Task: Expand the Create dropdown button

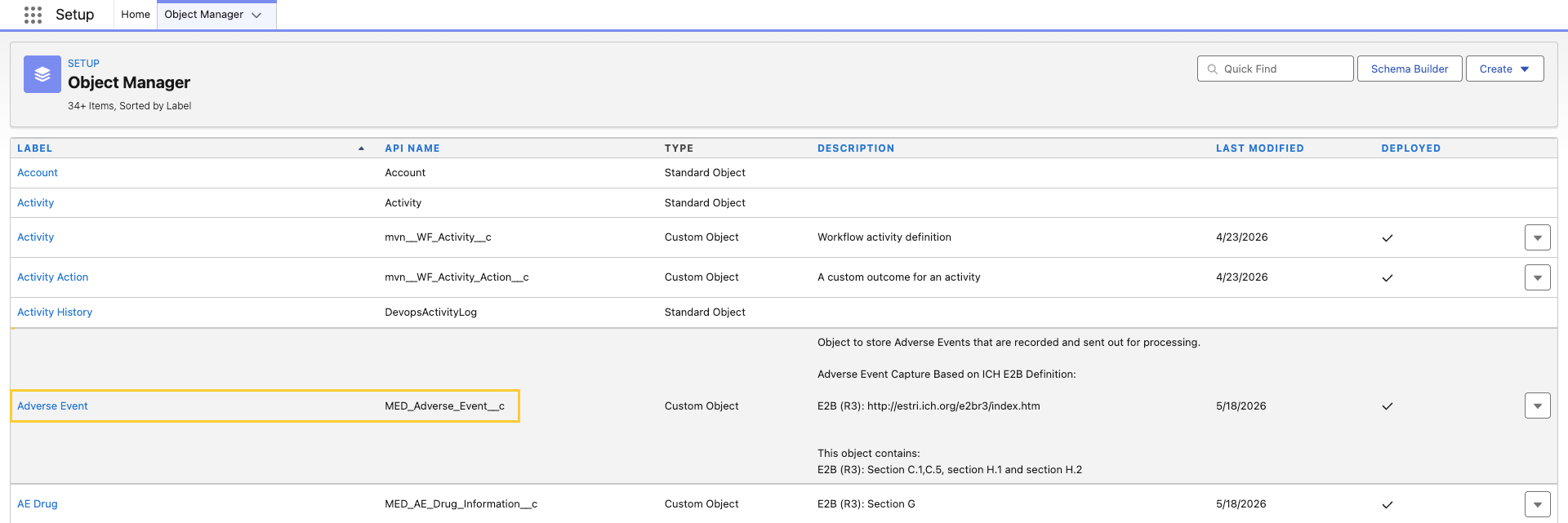Action: pyautogui.click(x=1504, y=69)
